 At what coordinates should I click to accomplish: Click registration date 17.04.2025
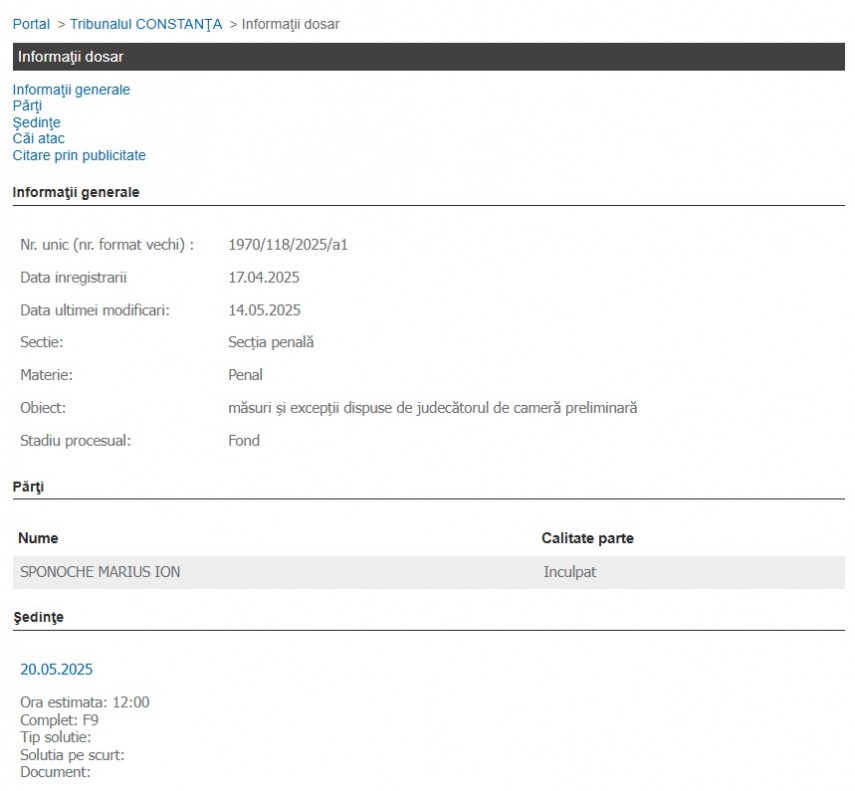[263, 277]
